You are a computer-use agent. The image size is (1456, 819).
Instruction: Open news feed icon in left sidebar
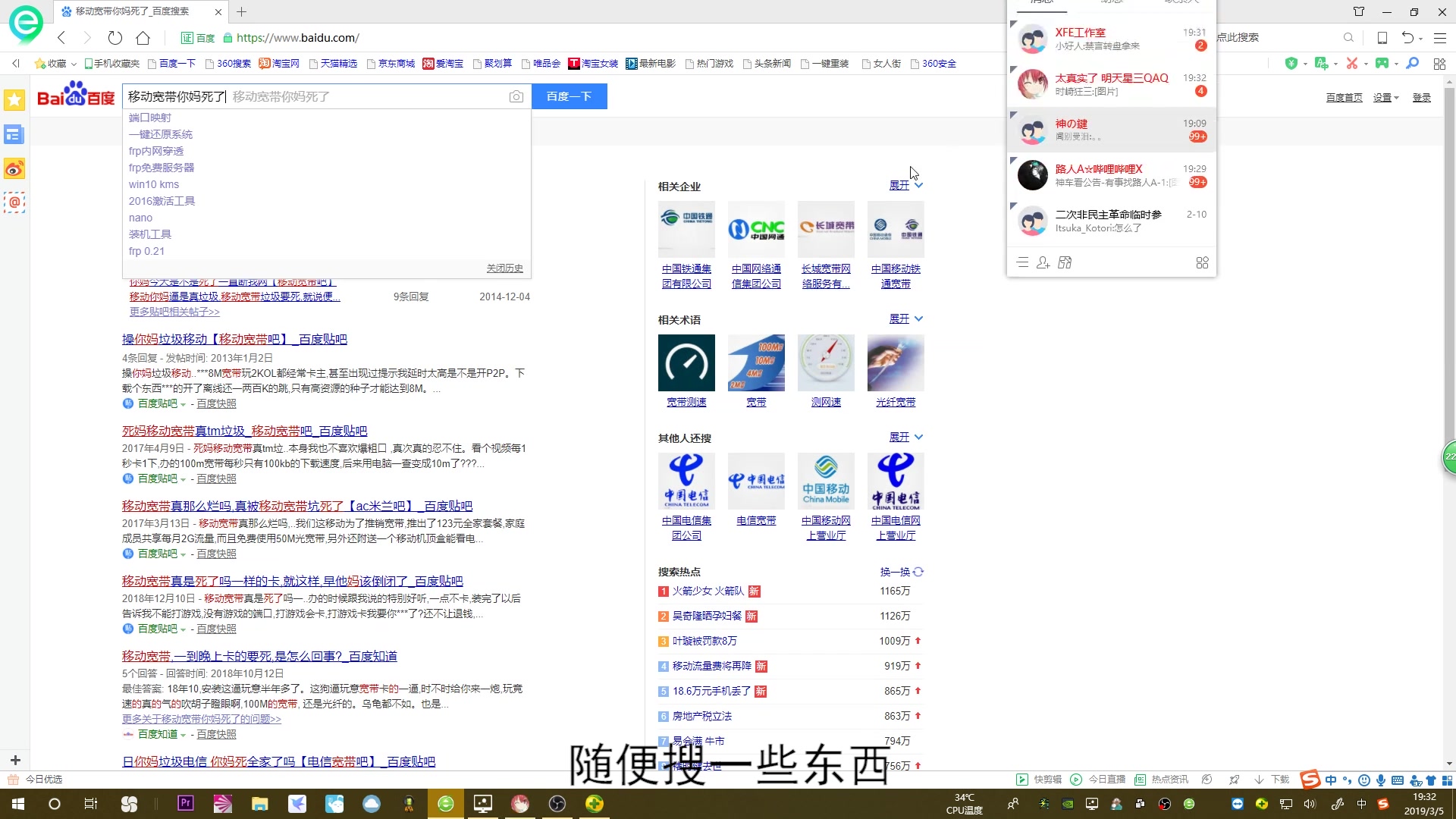14,134
